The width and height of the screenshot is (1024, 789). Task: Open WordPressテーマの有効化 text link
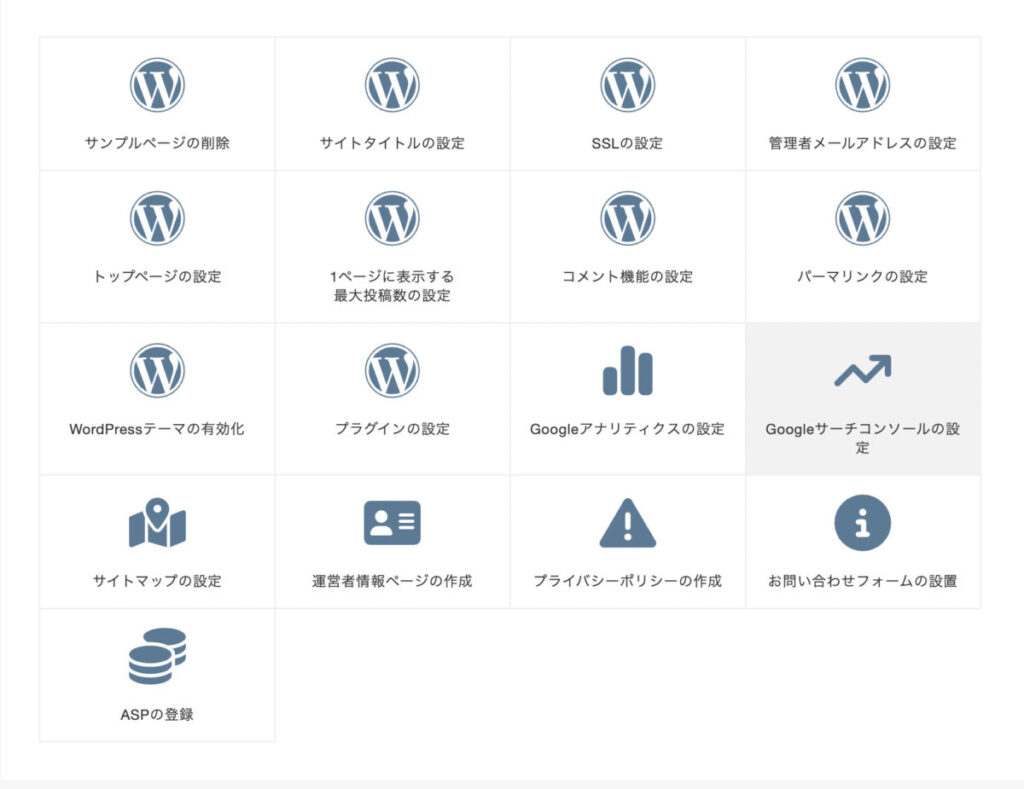(157, 428)
